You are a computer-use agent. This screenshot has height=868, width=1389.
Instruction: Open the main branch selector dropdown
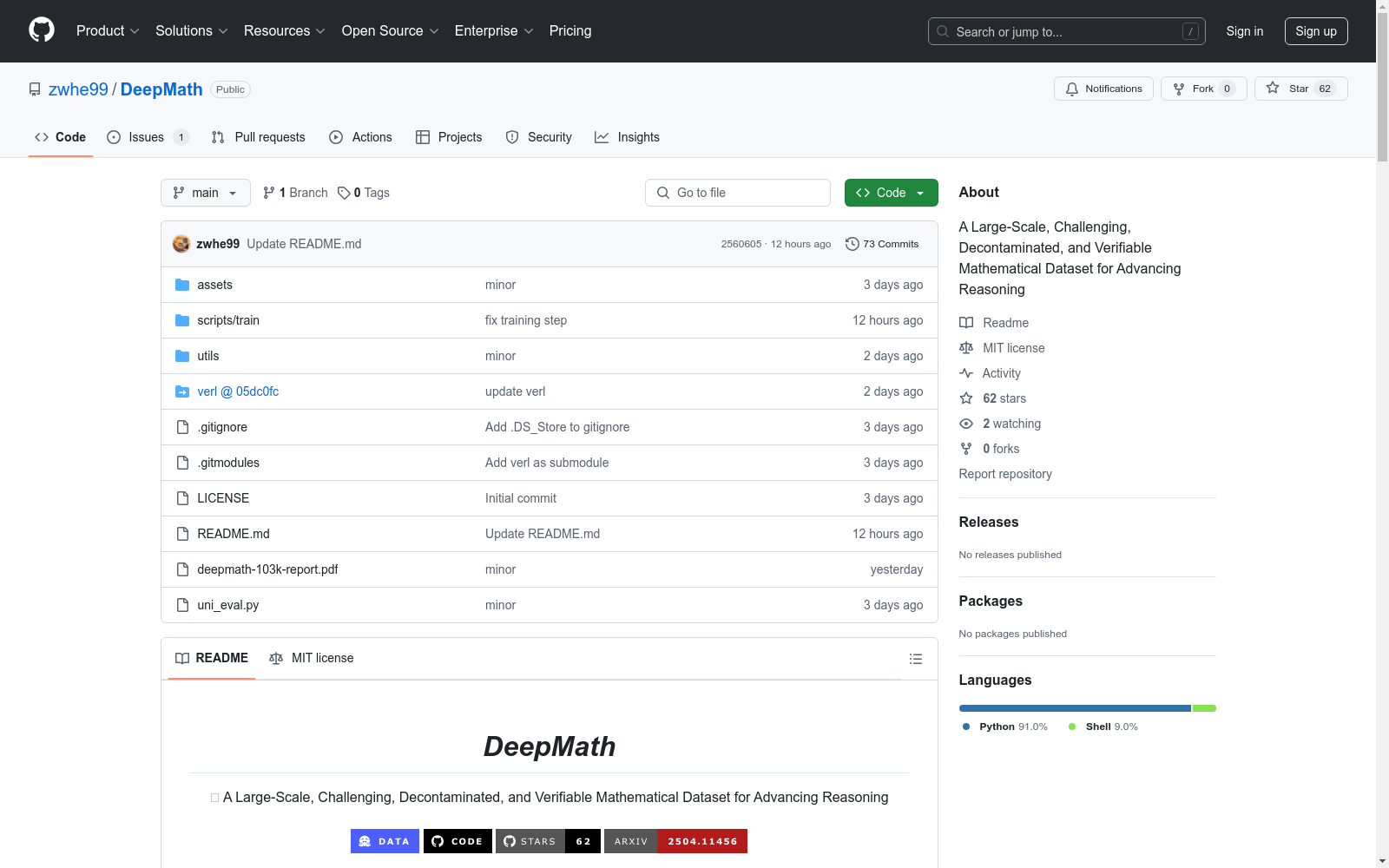coord(206,193)
